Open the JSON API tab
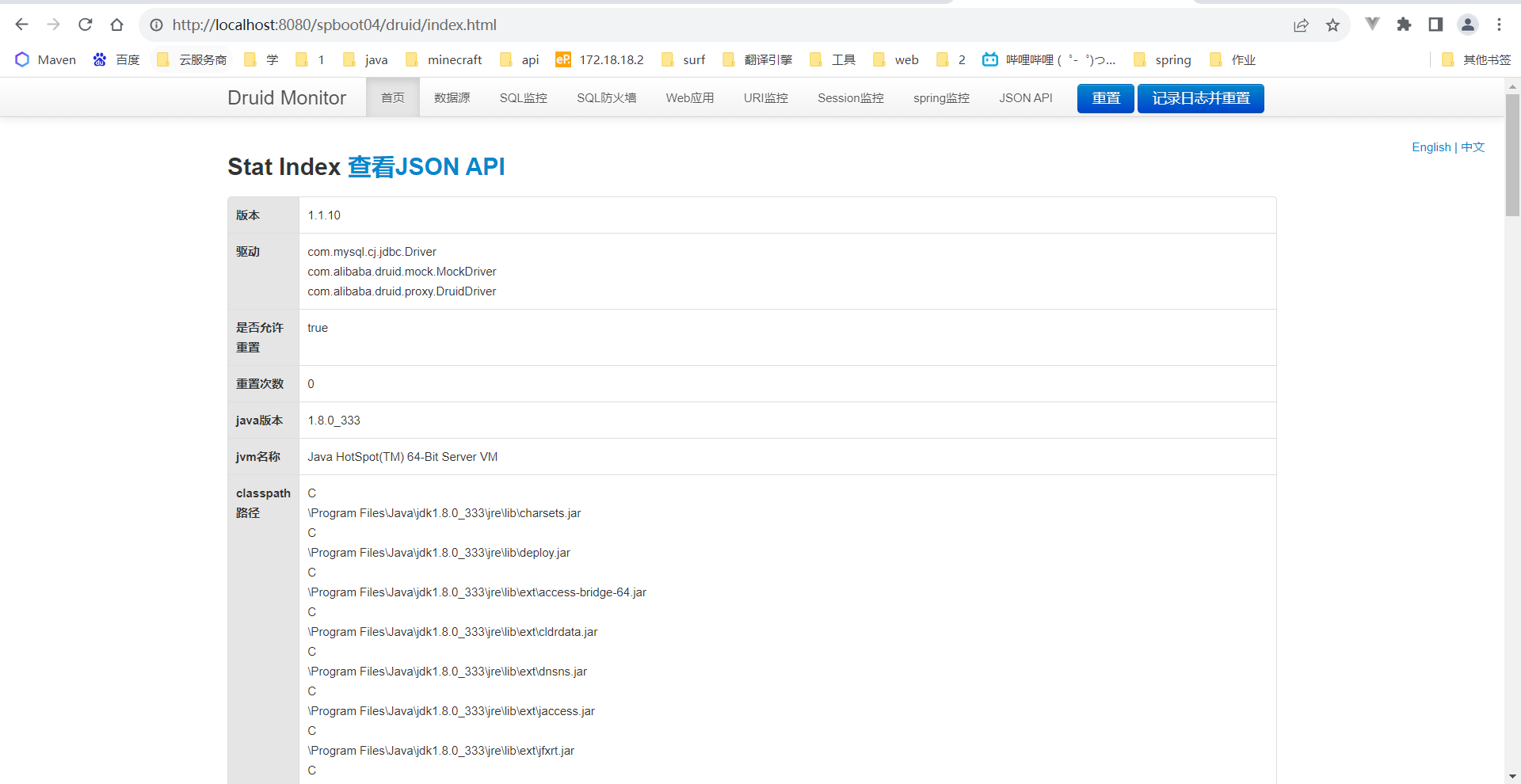 coord(1026,97)
